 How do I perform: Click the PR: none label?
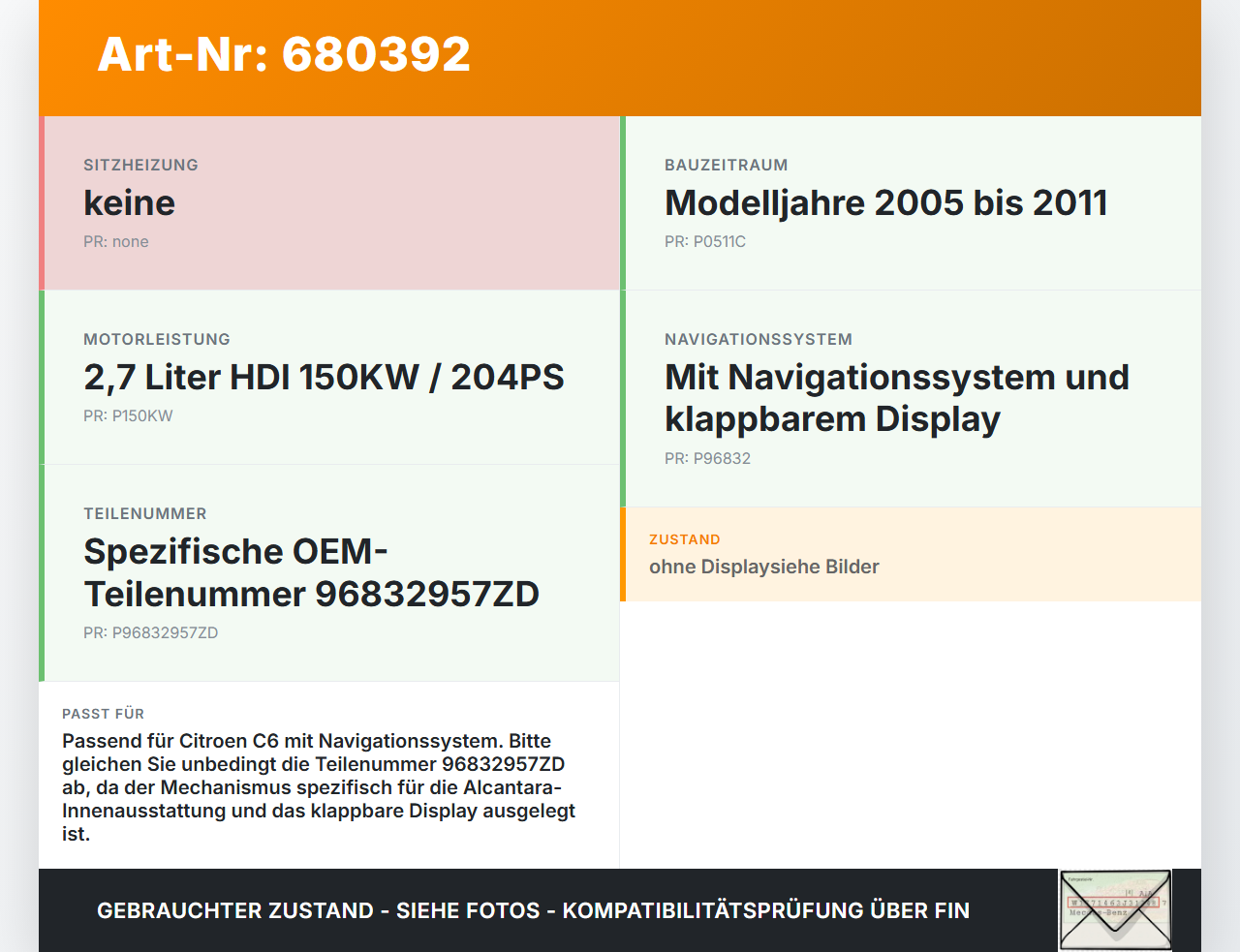click(x=116, y=242)
